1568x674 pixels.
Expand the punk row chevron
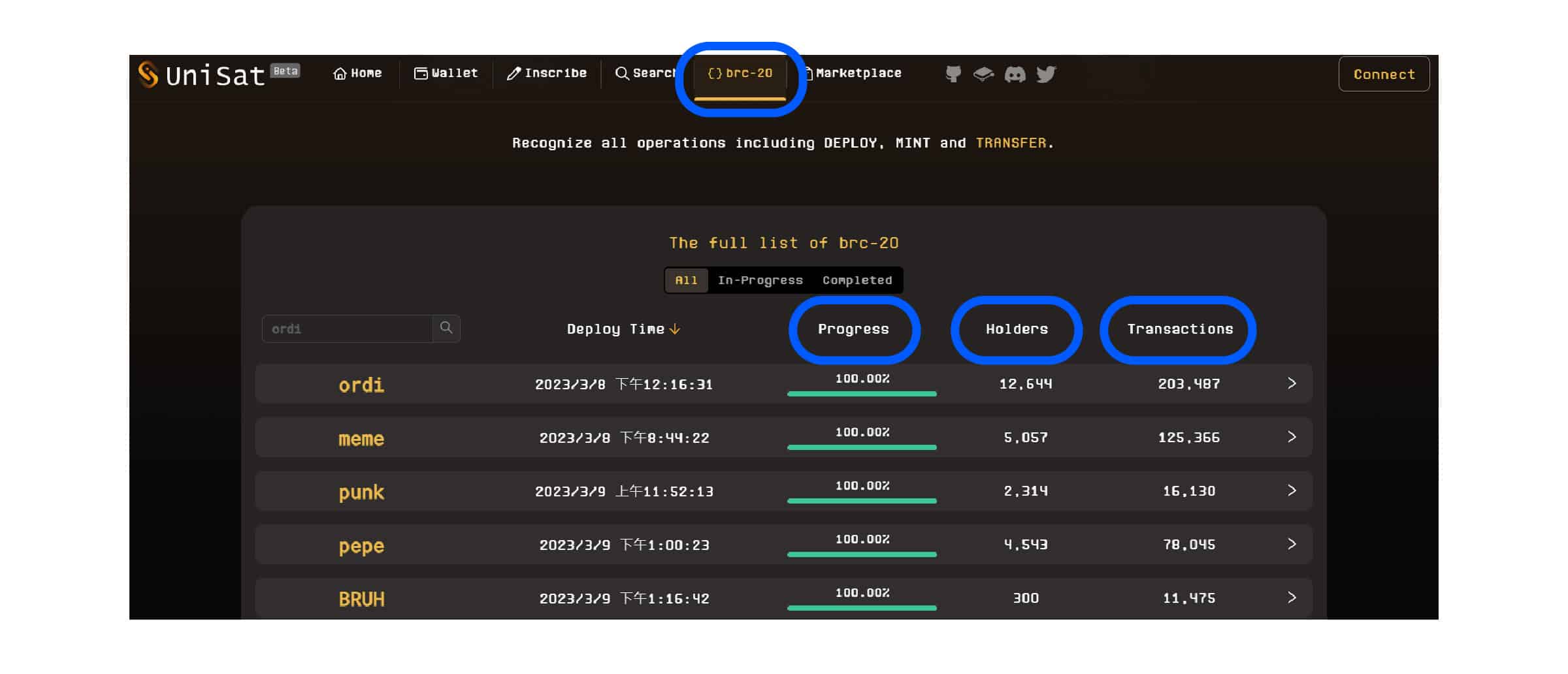[x=1292, y=490]
